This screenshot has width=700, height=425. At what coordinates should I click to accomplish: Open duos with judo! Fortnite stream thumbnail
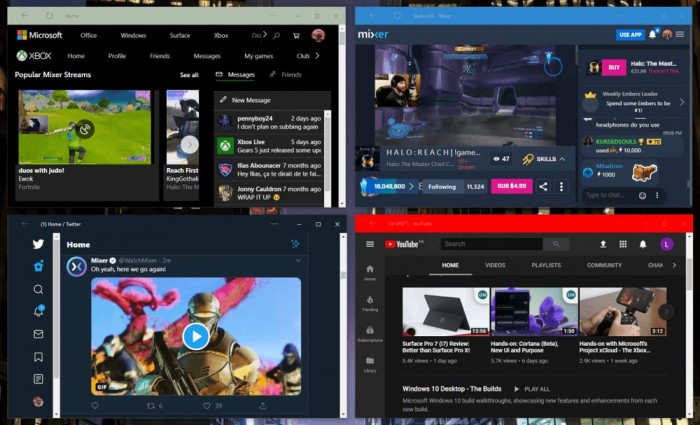click(84, 127)
